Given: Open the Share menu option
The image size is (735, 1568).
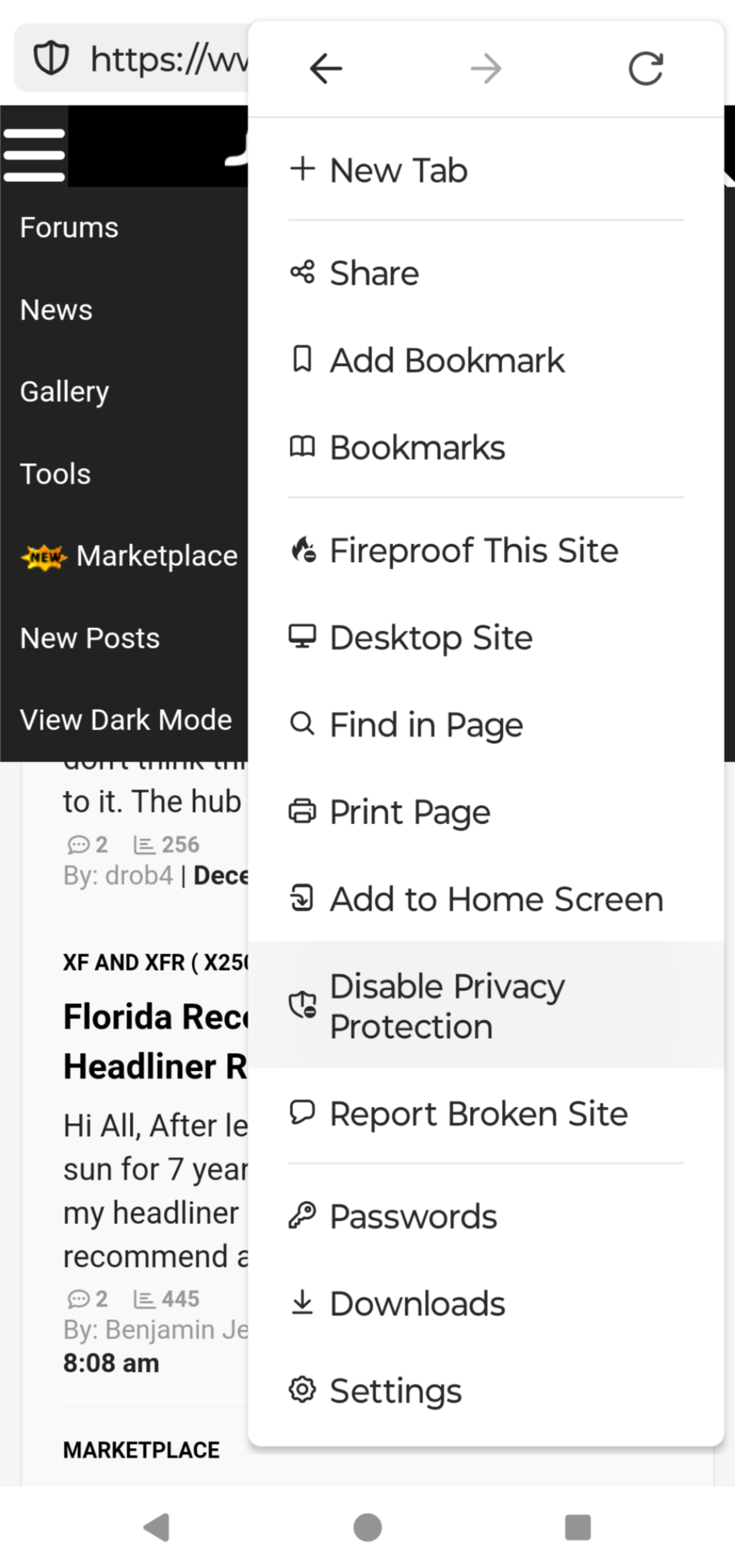Looking at the screenshot, I should [x=486, y=274].
